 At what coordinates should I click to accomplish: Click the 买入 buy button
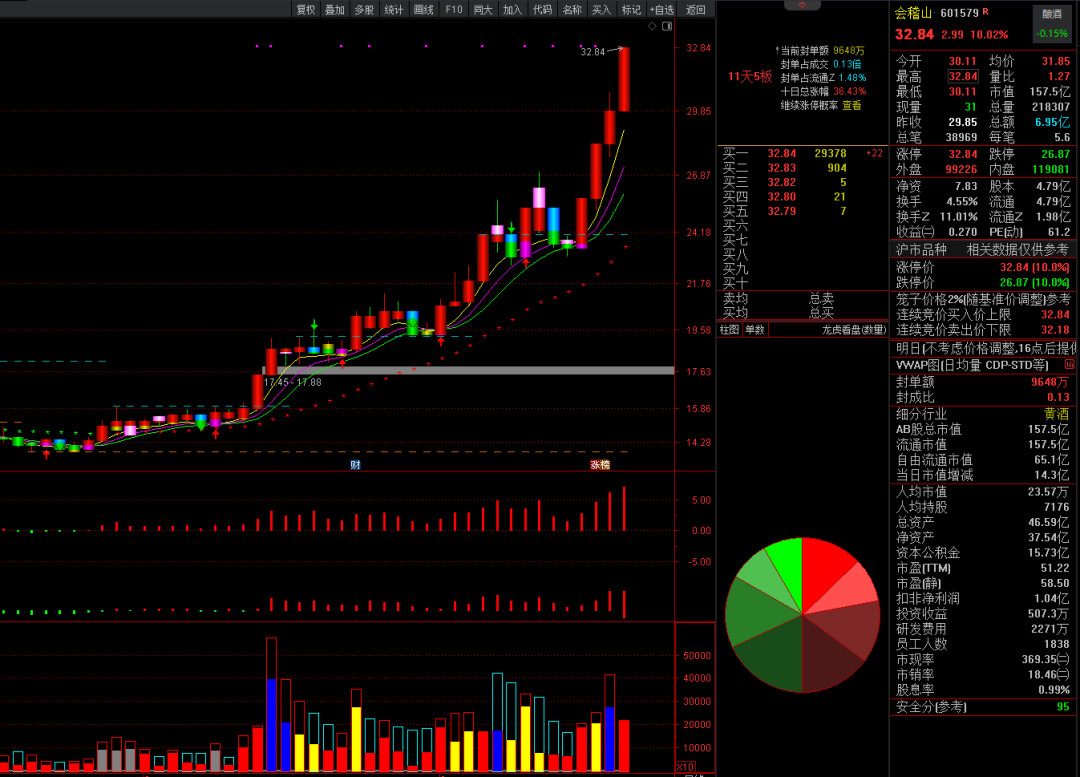(x=601, y=9)
